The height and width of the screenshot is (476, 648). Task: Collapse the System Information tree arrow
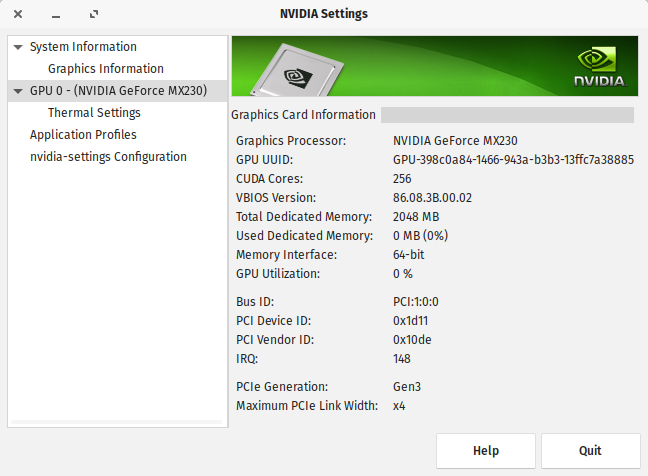click(18, 47)
